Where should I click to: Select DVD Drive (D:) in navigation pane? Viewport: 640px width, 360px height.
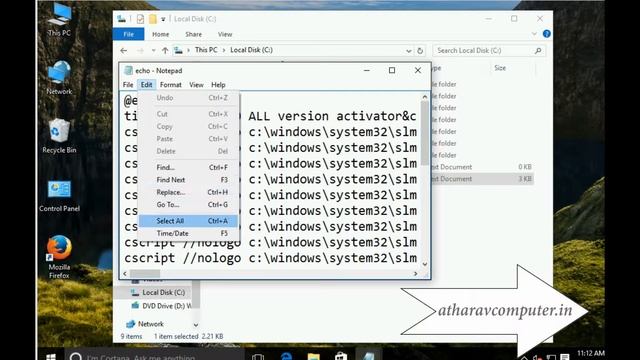[x=161, y=306]
